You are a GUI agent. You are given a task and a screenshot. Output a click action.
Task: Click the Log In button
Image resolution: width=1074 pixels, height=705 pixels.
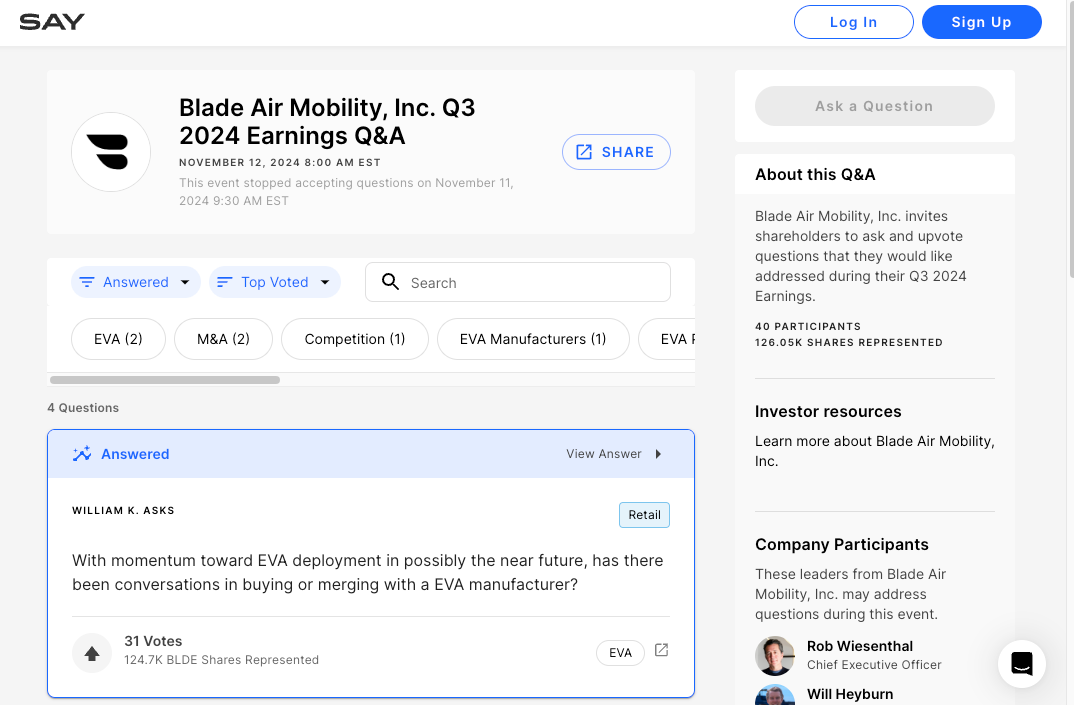coord(853,22)
